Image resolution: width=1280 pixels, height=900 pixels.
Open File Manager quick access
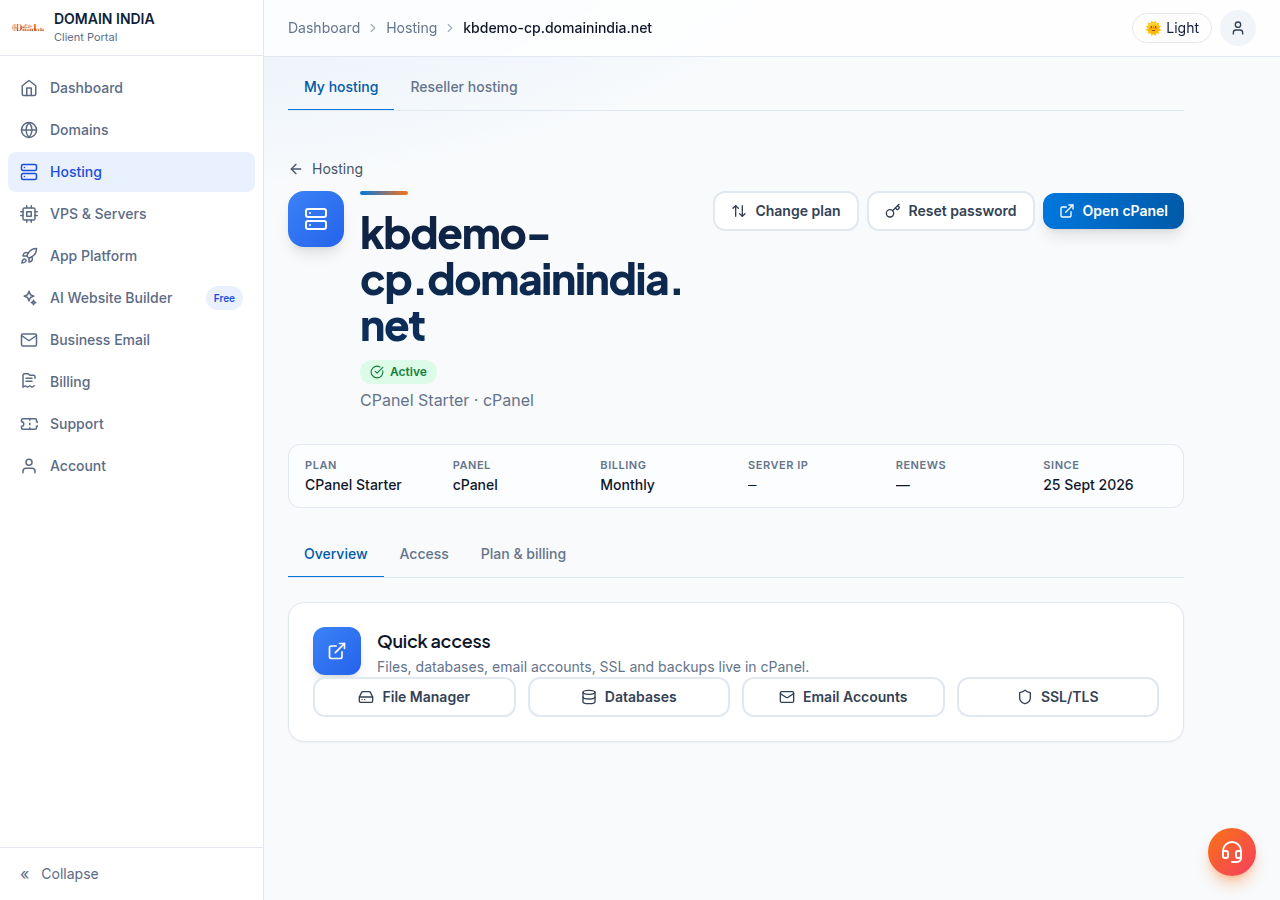point(414,697)
